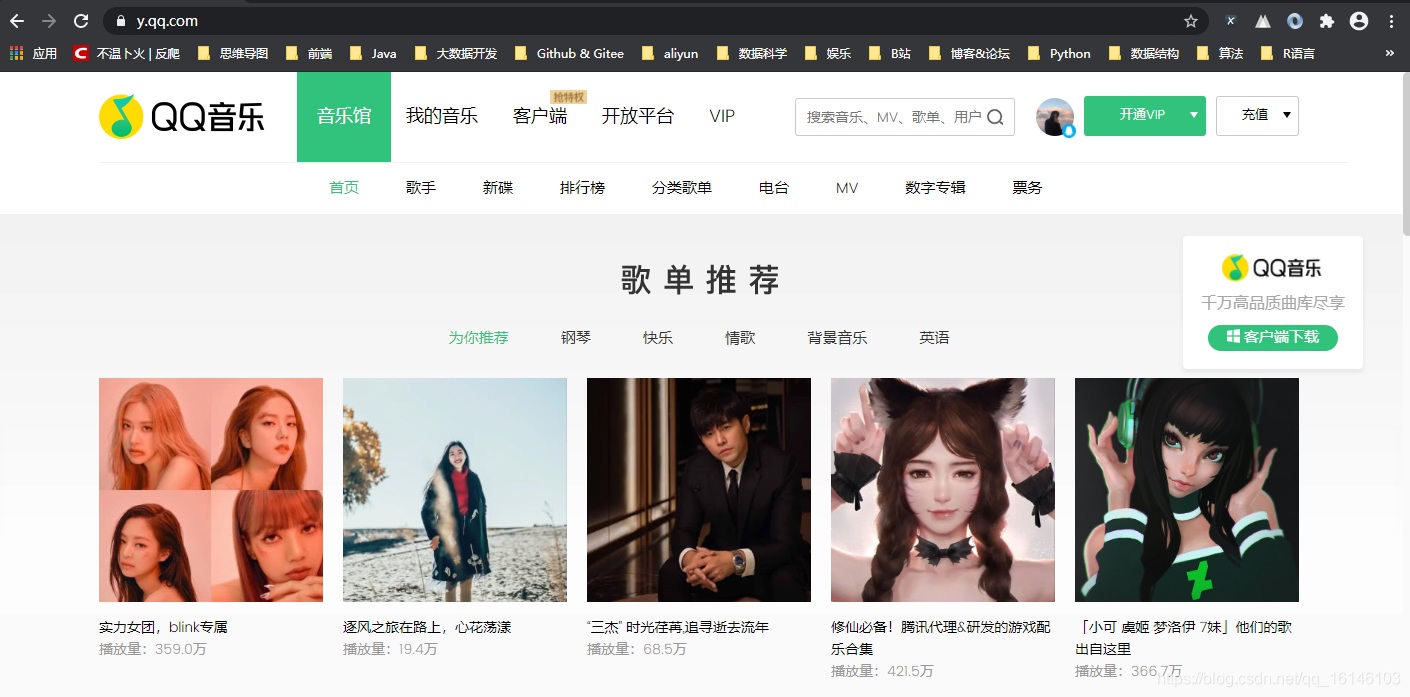Expand the Python bookmark folder
This screenshot has width=1410, height=697.
[1059, 54]
